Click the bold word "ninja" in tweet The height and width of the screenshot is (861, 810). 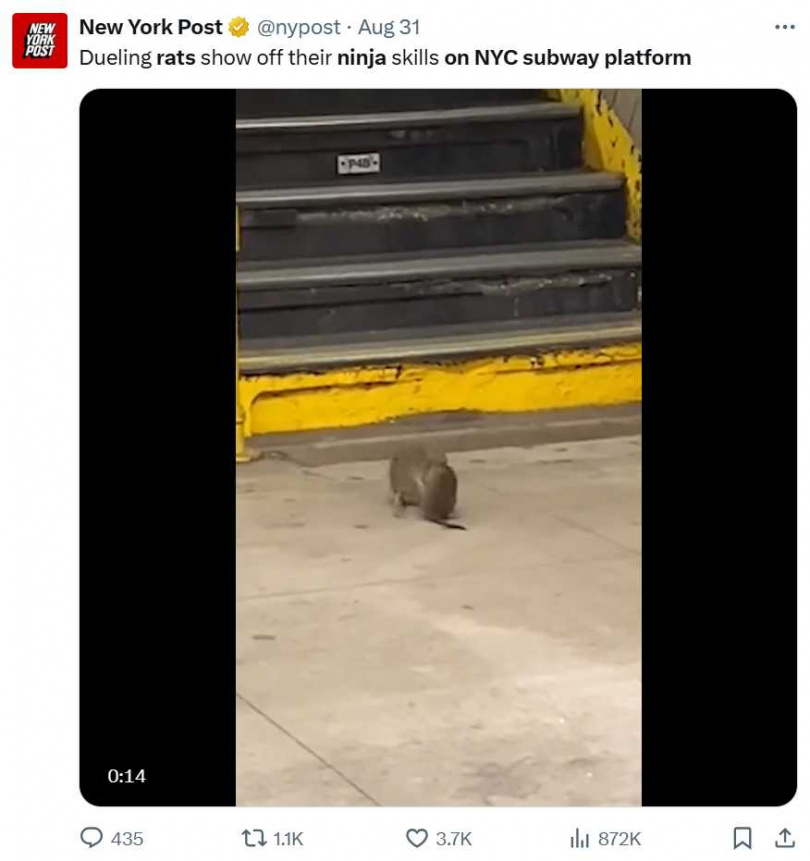click(361, 58)
